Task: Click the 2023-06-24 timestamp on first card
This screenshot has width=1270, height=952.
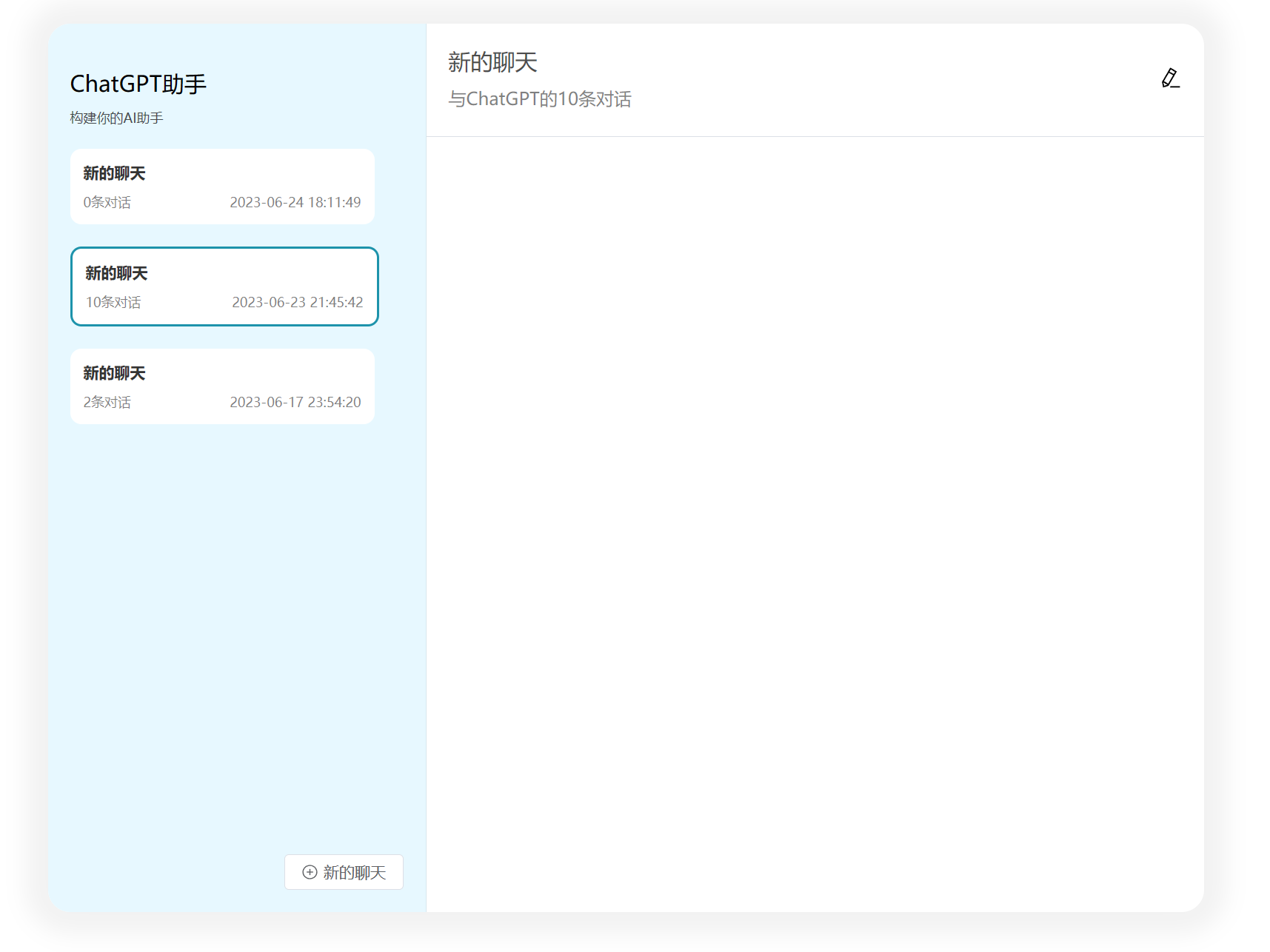Action: (x=295, y=203)
